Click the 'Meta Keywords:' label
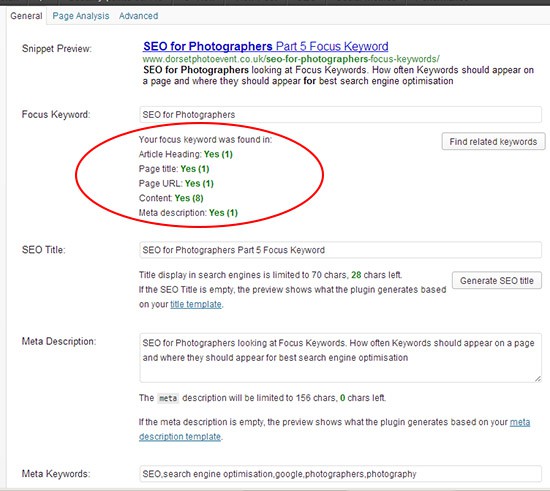 click(56, 474)
